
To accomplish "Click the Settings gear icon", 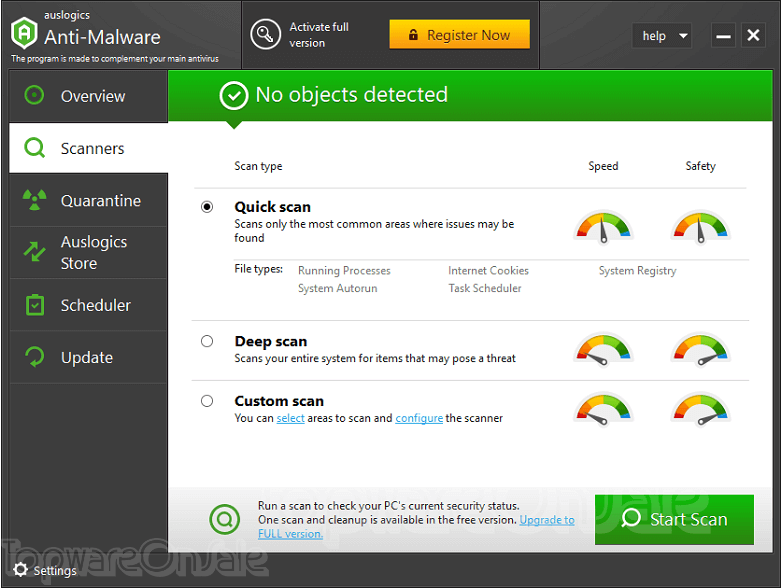I will coord(20,569).
